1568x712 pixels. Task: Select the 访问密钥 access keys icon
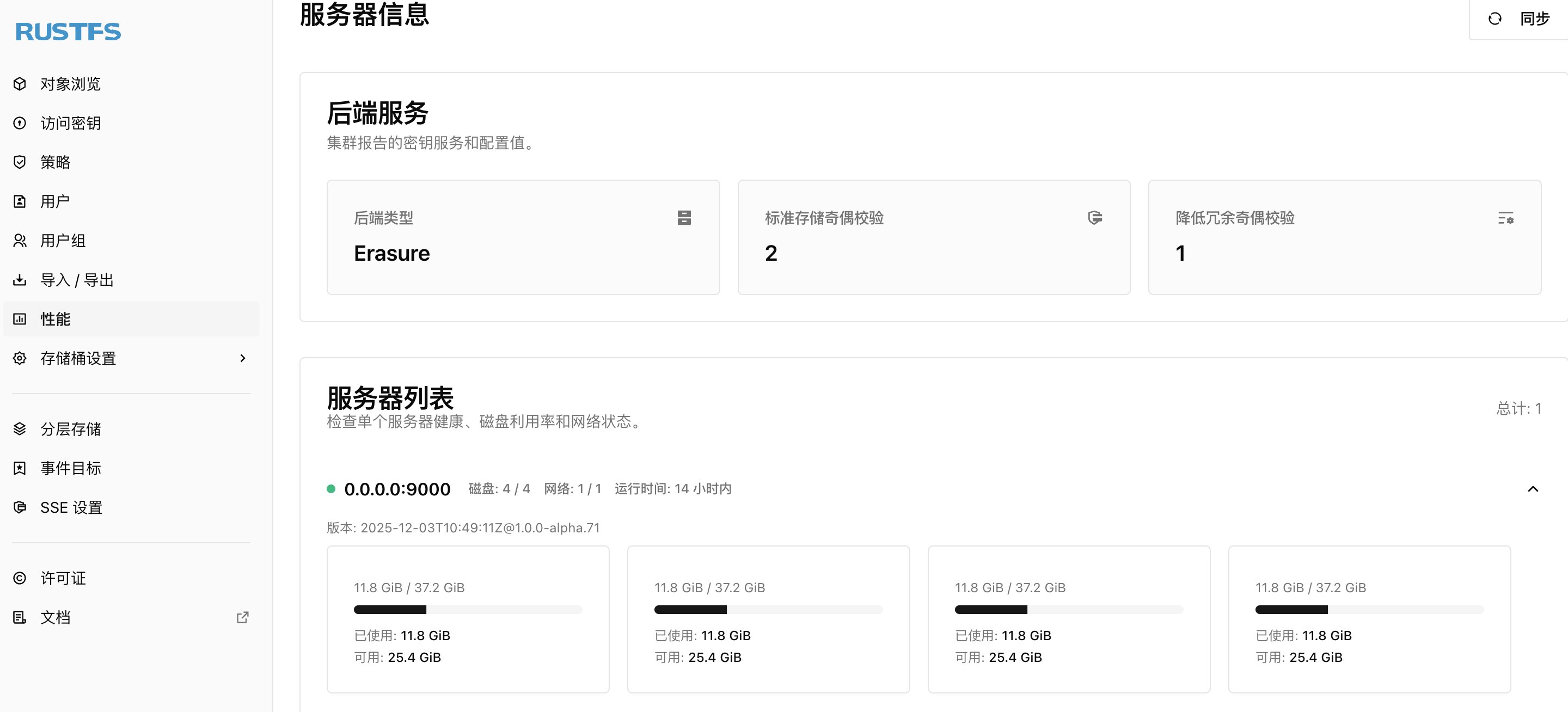(19, 123)
